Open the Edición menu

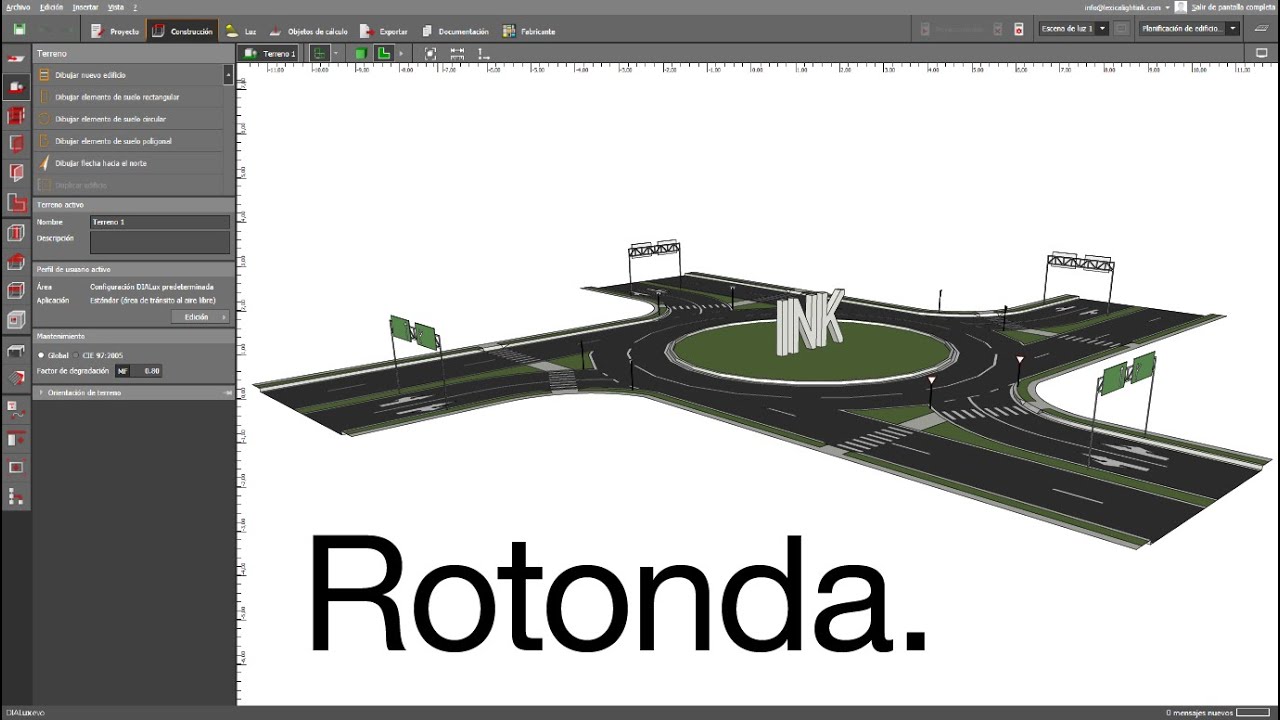pos(51,6)
